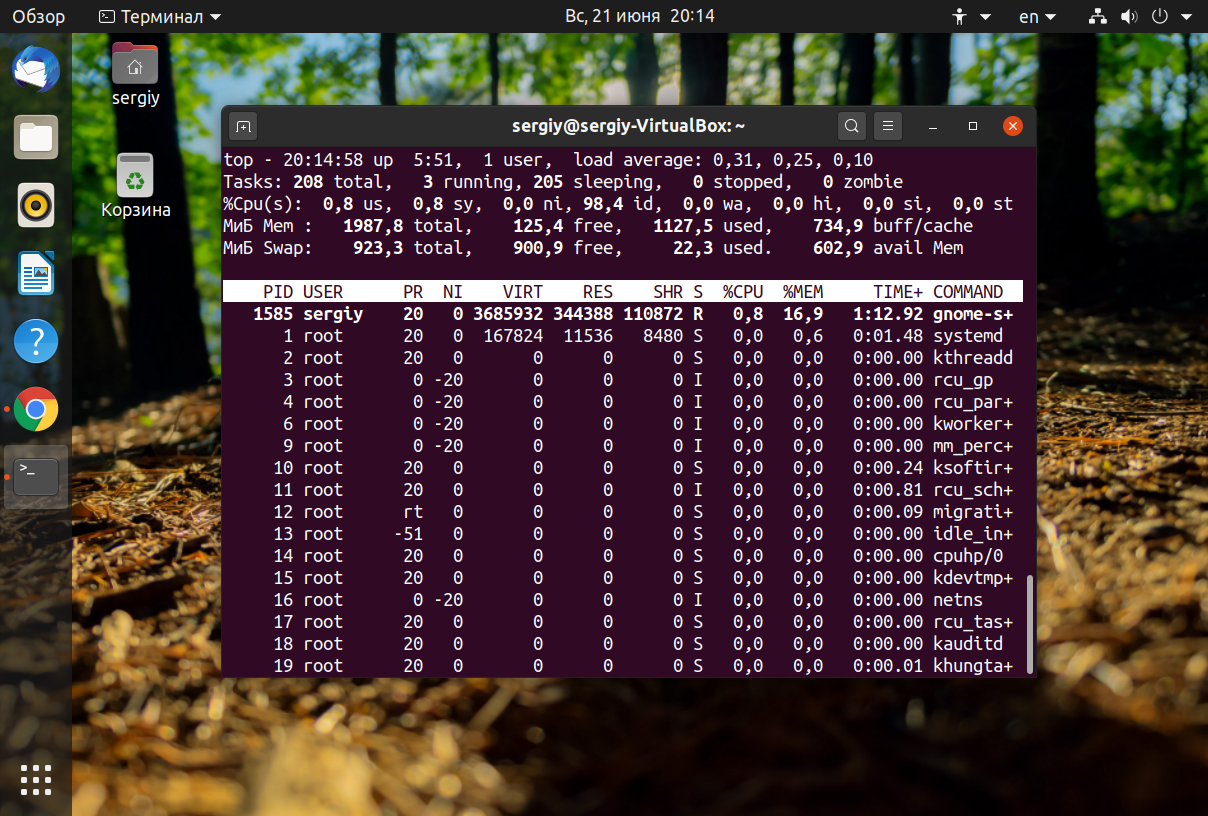Viewport: 1208px width, 816px height.
Task: Open the sergiy home folder on desktop
Action: pos(135,74)
